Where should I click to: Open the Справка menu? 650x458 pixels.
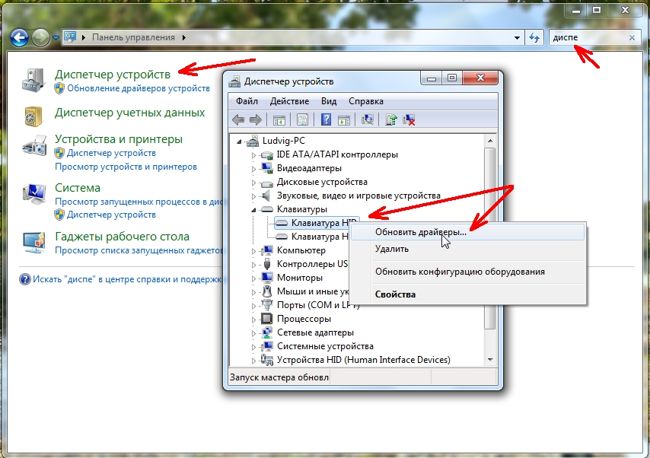[x=366, y=101]
